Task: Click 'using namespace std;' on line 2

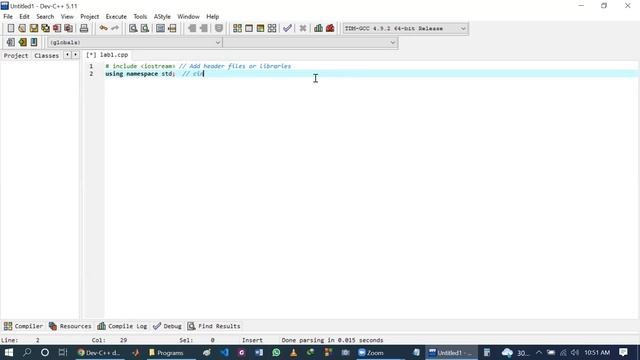Action: point(140,74)
